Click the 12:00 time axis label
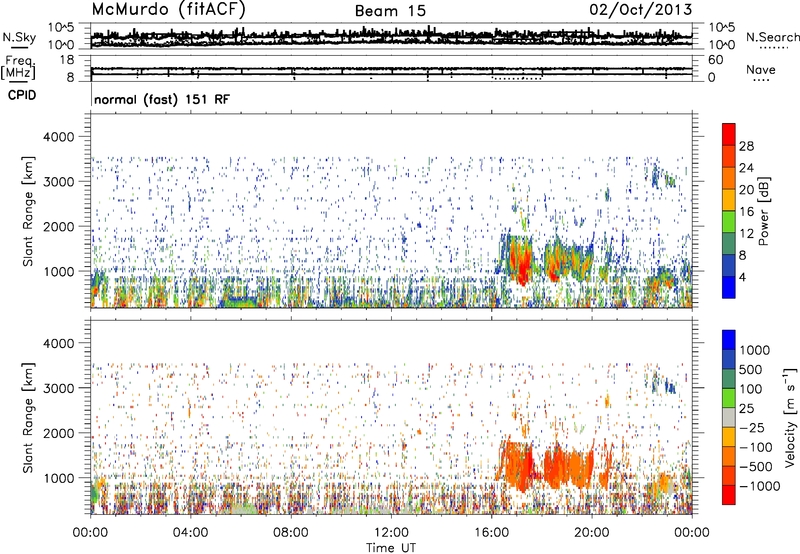Viewport: 800px width, 554px height. coord(391,533)
